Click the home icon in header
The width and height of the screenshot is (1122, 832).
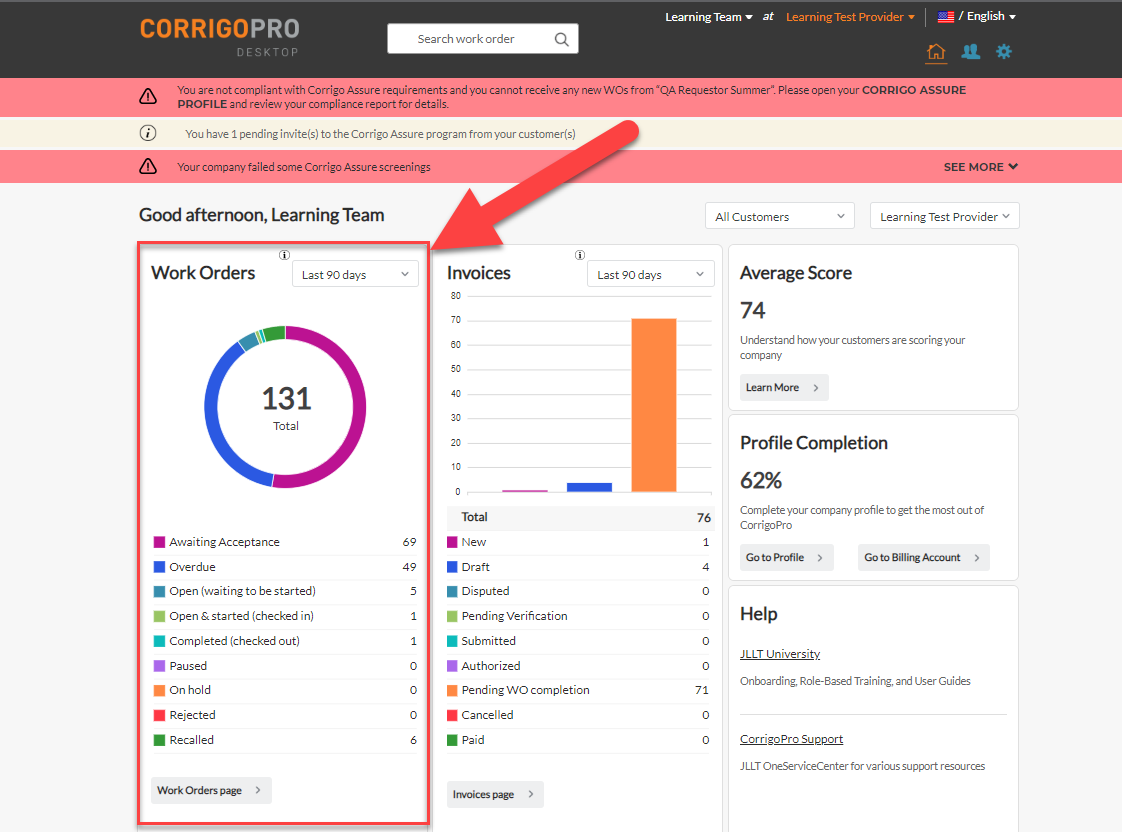pos(936,52)
